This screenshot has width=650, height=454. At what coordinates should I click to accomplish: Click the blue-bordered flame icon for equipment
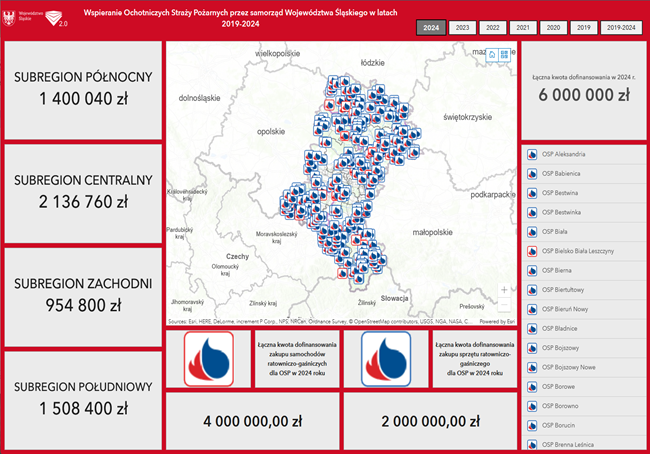click(385, 359)
